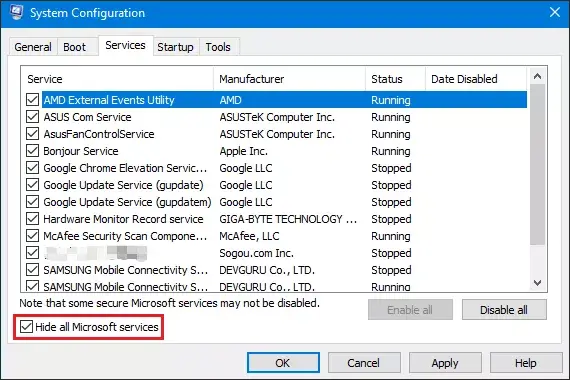The height and width of the screenshot is (380, 570).
Task: Uncheck the stopped SAMSUNG Mobile Connectivity checkbox
Action: click(x=32, y=269)
